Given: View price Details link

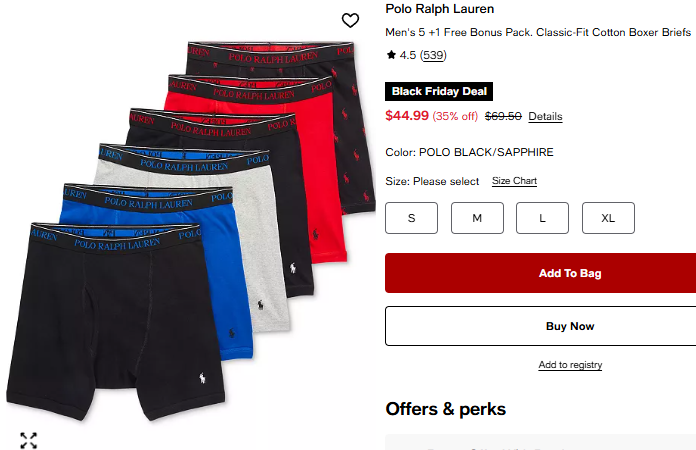Looking at the screenshot, I should tap(545, 116).
